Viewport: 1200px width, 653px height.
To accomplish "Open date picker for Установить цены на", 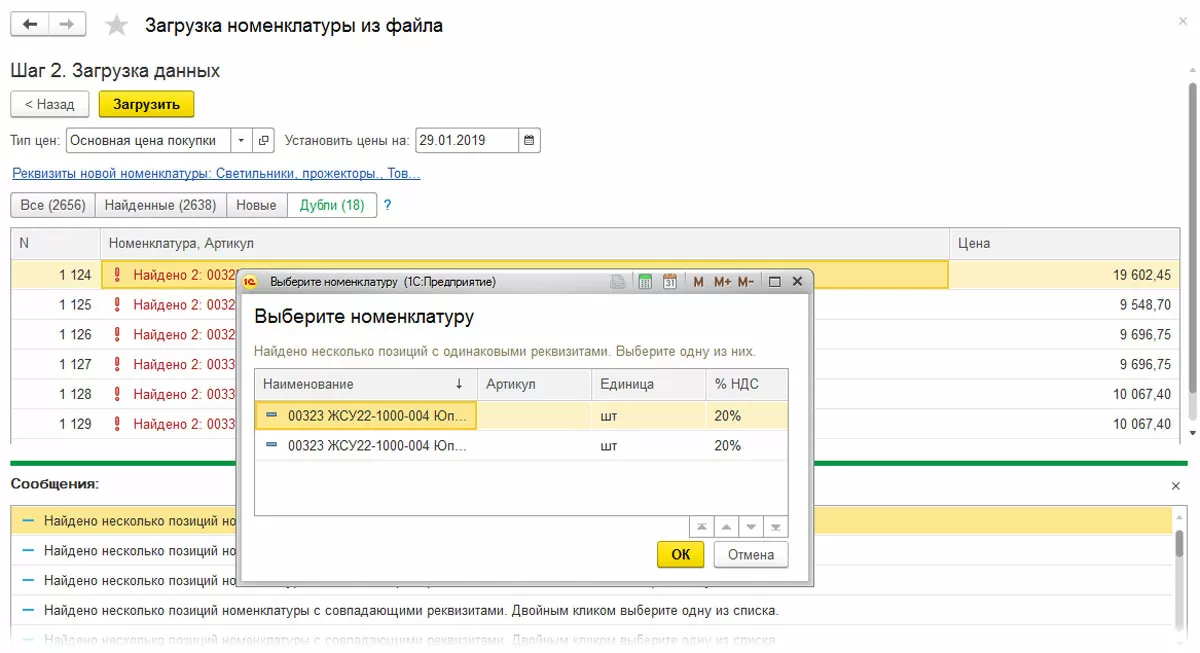I will 529,141.
